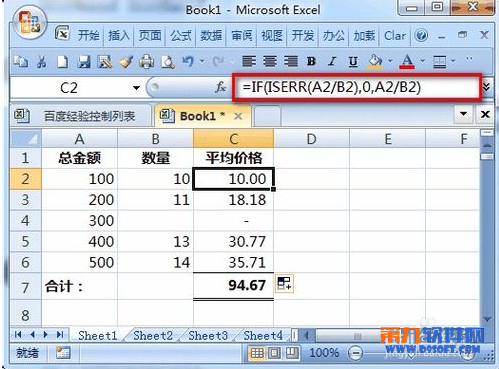Open the 公式 ribbon tab
The width and height of the screenshot is (499, 369).
pos(181,35)
